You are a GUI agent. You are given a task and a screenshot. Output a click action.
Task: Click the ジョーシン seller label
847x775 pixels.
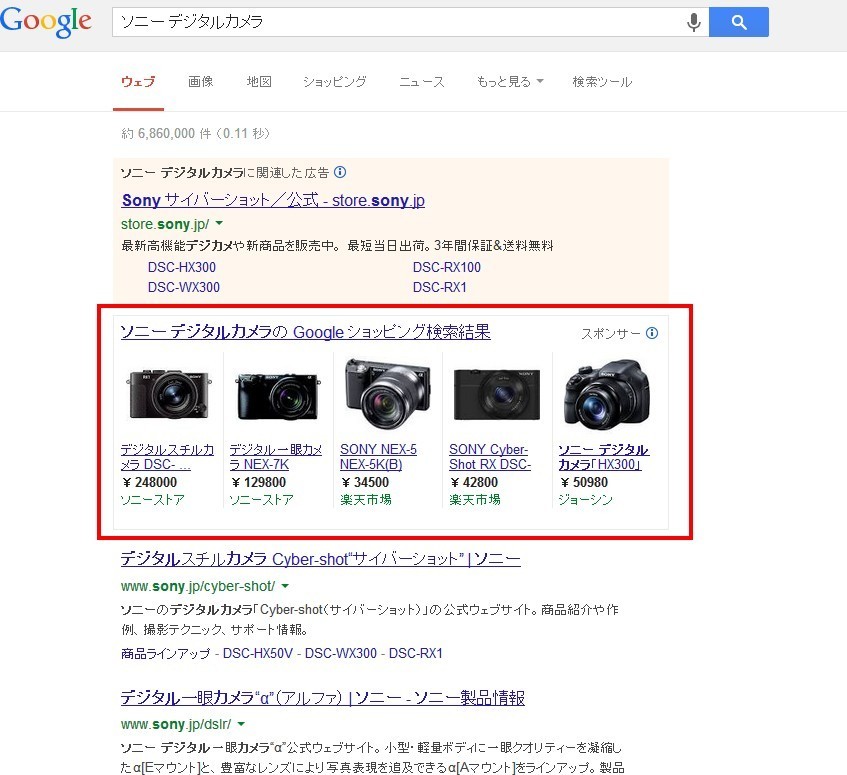tap(586, 500)
